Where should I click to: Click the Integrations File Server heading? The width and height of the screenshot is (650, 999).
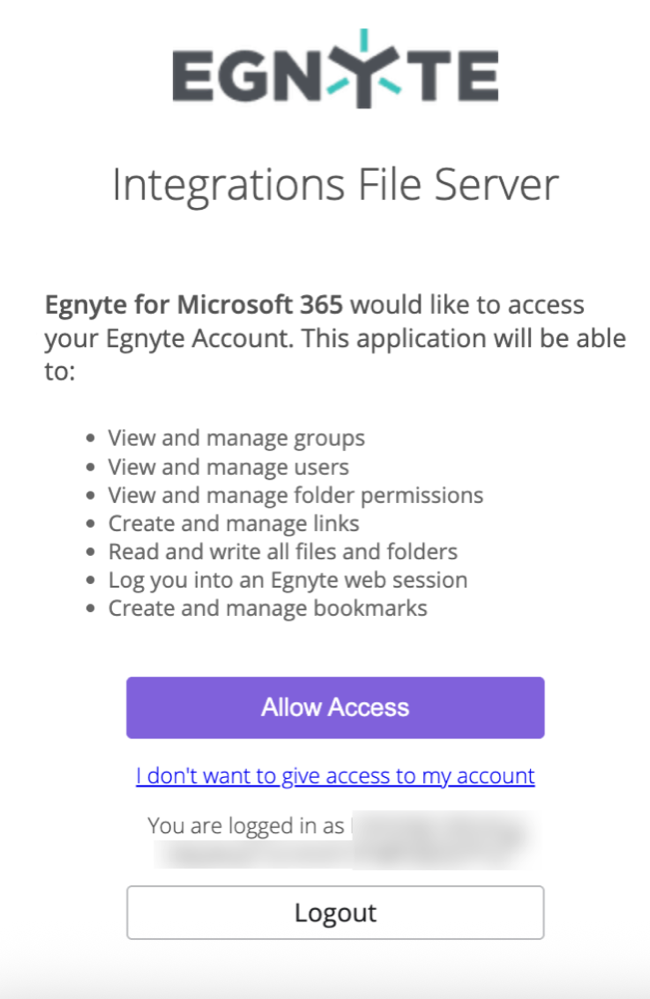(335, 187)
